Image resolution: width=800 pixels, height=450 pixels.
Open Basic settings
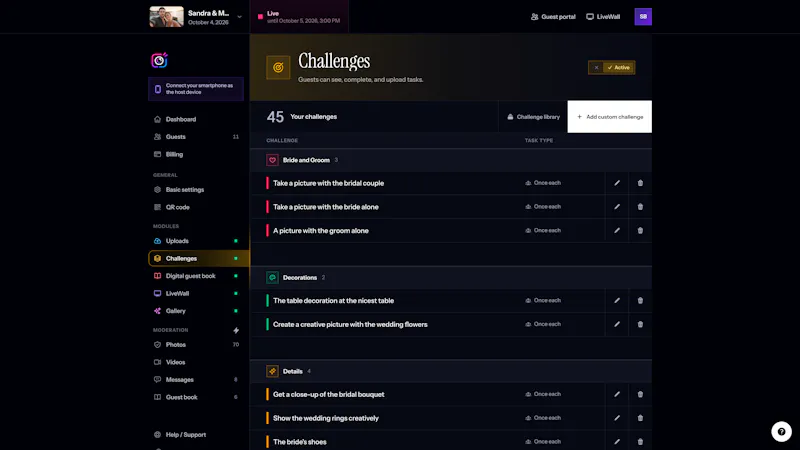click(196, 190)
